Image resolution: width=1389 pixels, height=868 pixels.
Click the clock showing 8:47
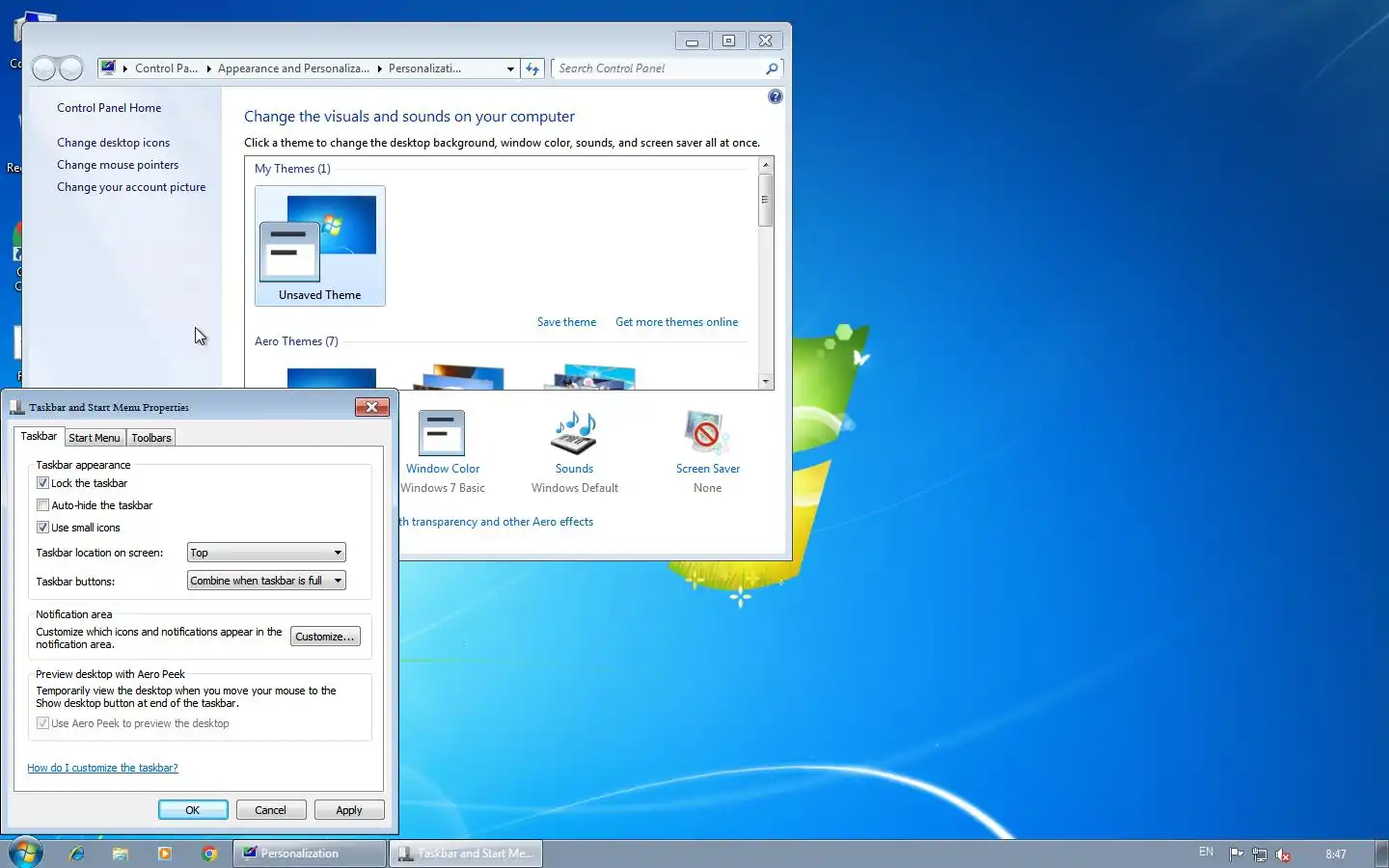pos(1336,854)
